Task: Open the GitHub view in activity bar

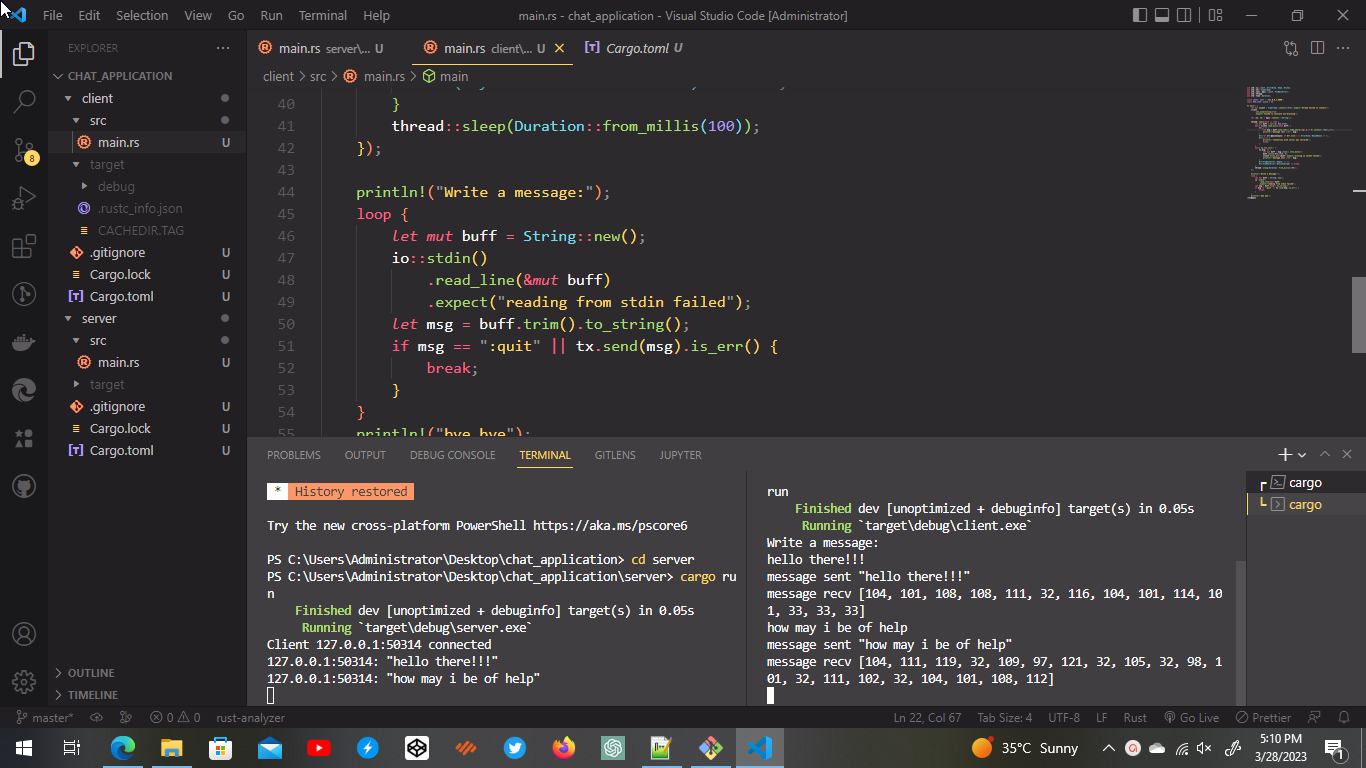Action: 24,486
